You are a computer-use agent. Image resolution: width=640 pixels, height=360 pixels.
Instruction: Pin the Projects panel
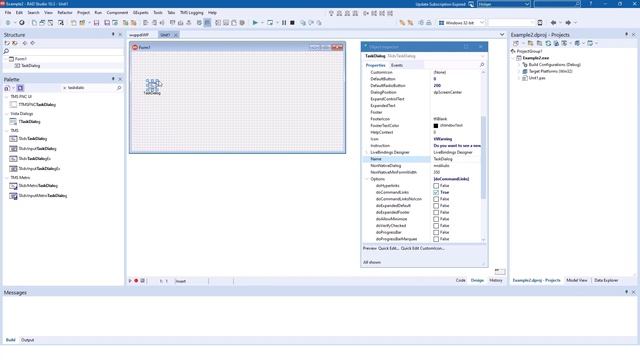(x=627, y=35)
